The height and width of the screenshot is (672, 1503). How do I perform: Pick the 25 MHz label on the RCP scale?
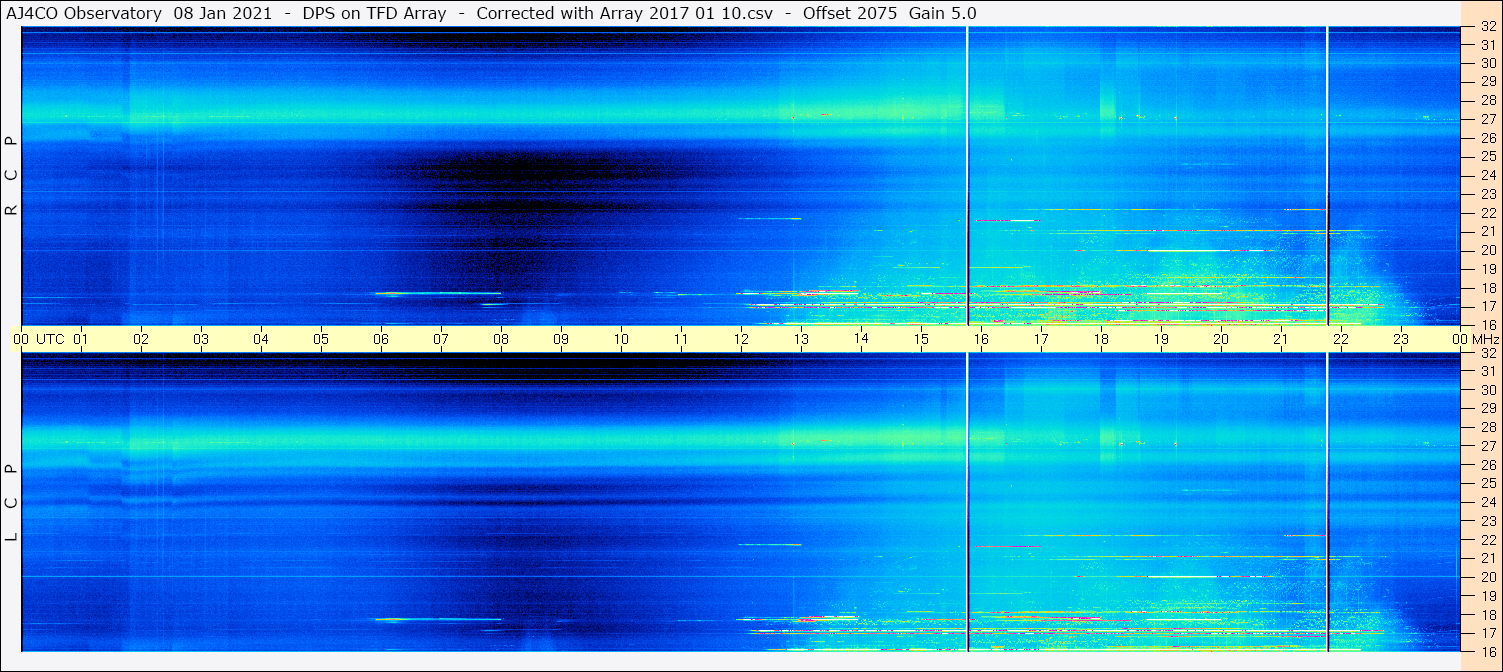(x=1488, y=156)
